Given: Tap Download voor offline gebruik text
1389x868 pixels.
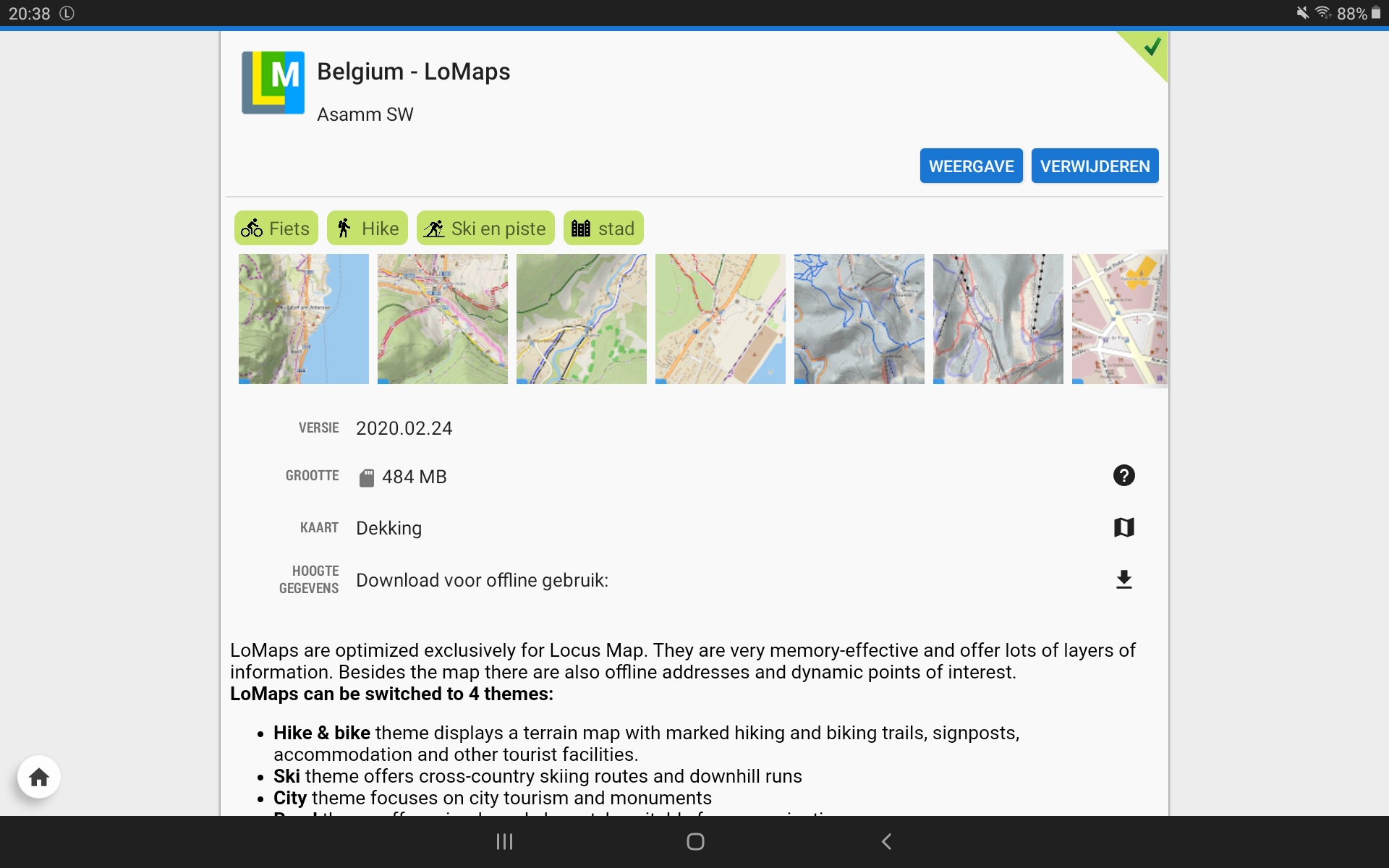Looking at the screenshot, I should click(482, 580).
